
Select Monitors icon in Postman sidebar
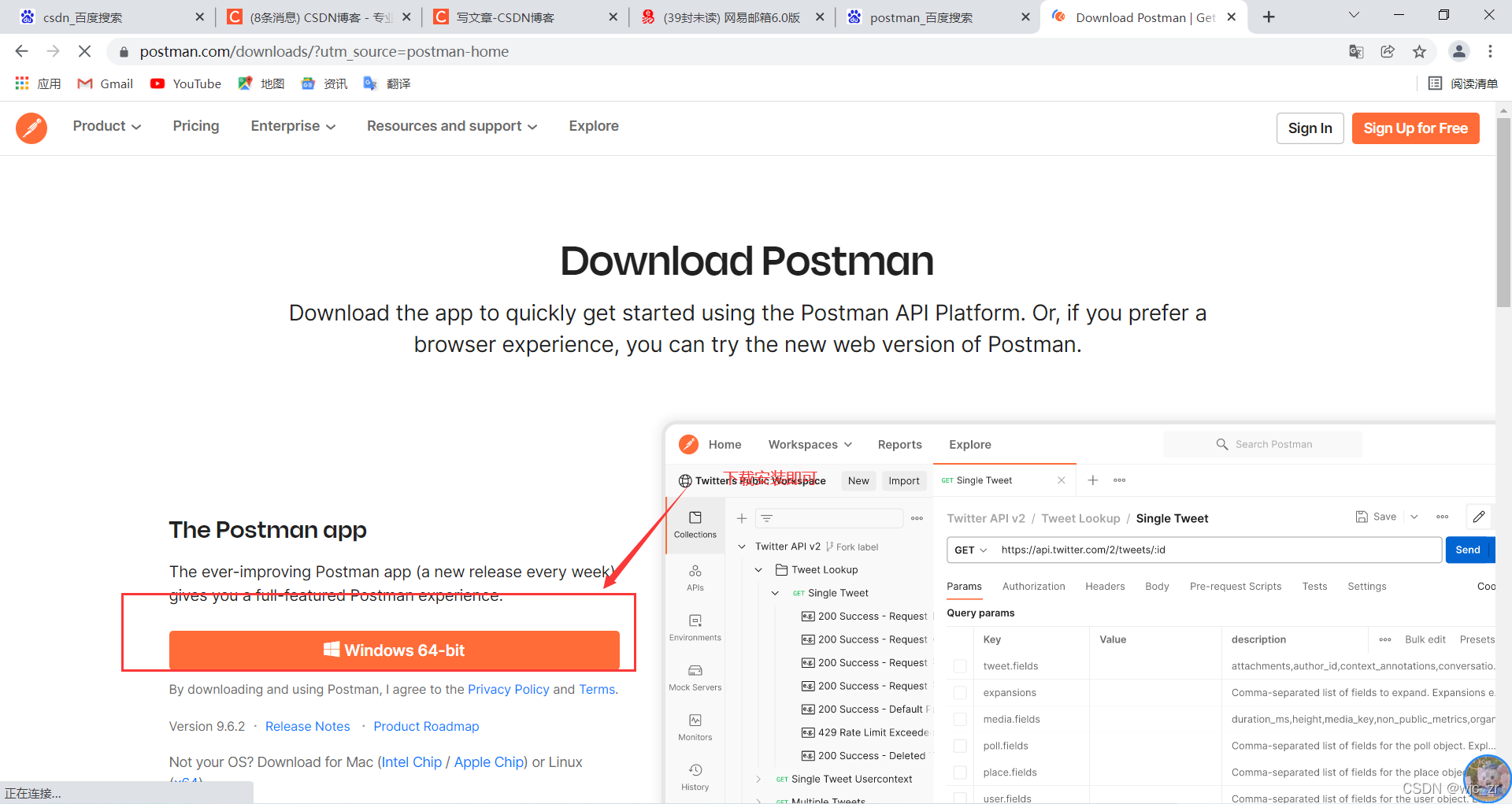pos(695,727)
